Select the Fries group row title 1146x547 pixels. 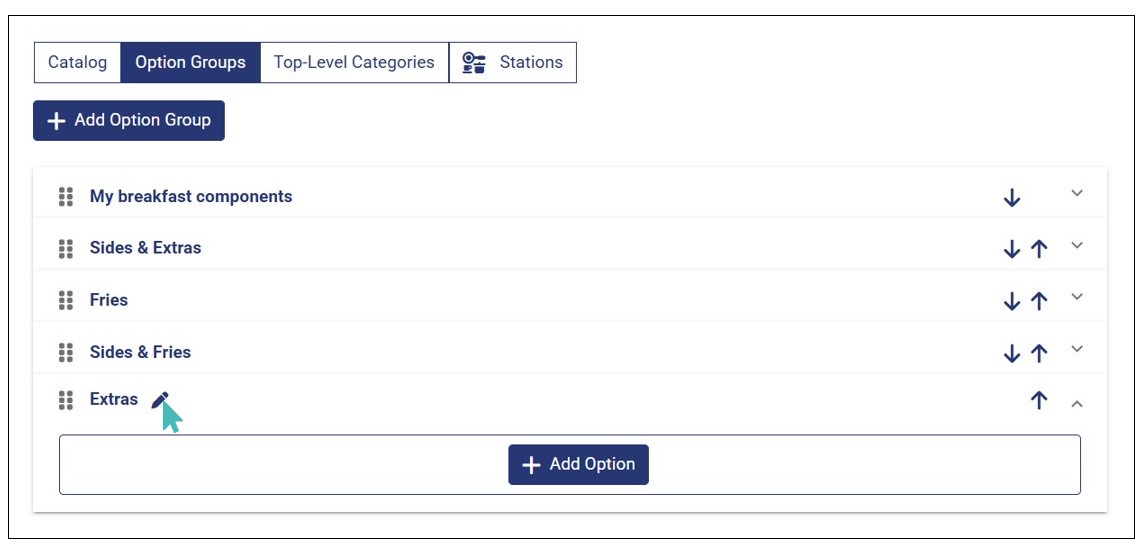109,300
